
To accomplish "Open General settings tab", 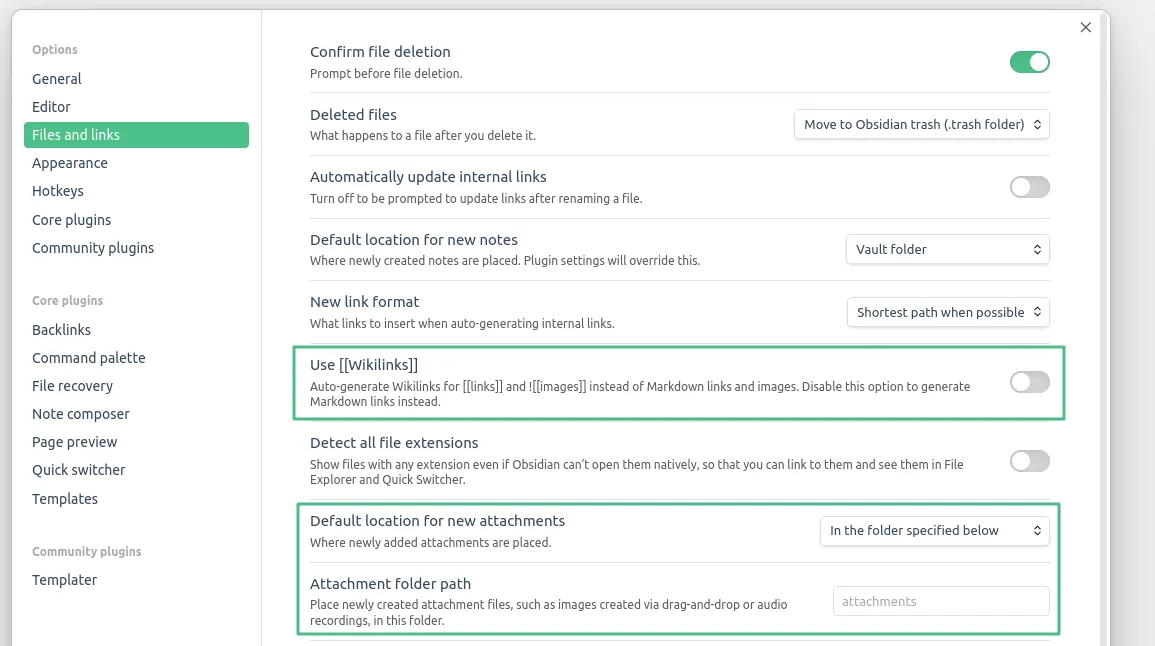I will [57, 79].
